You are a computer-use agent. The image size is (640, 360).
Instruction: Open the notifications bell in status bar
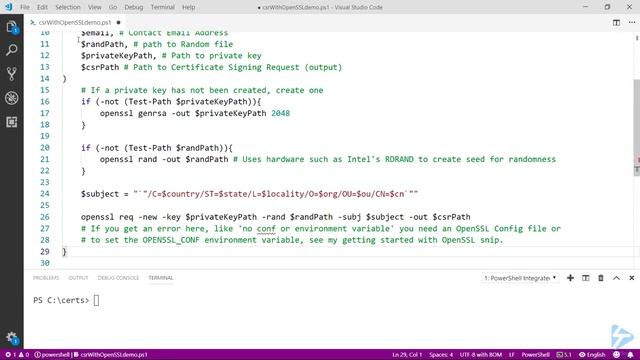pos(631,355)
